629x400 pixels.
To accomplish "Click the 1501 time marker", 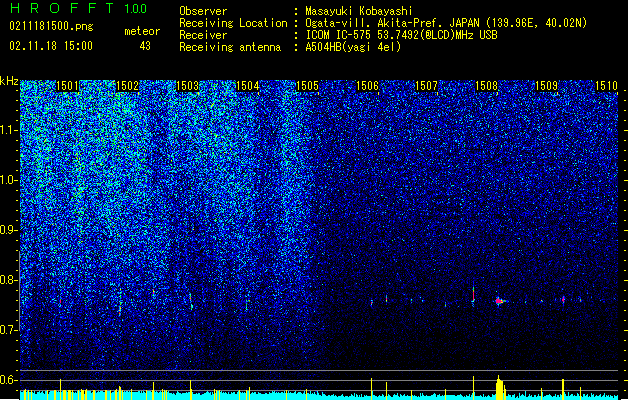I will point(67,86).
